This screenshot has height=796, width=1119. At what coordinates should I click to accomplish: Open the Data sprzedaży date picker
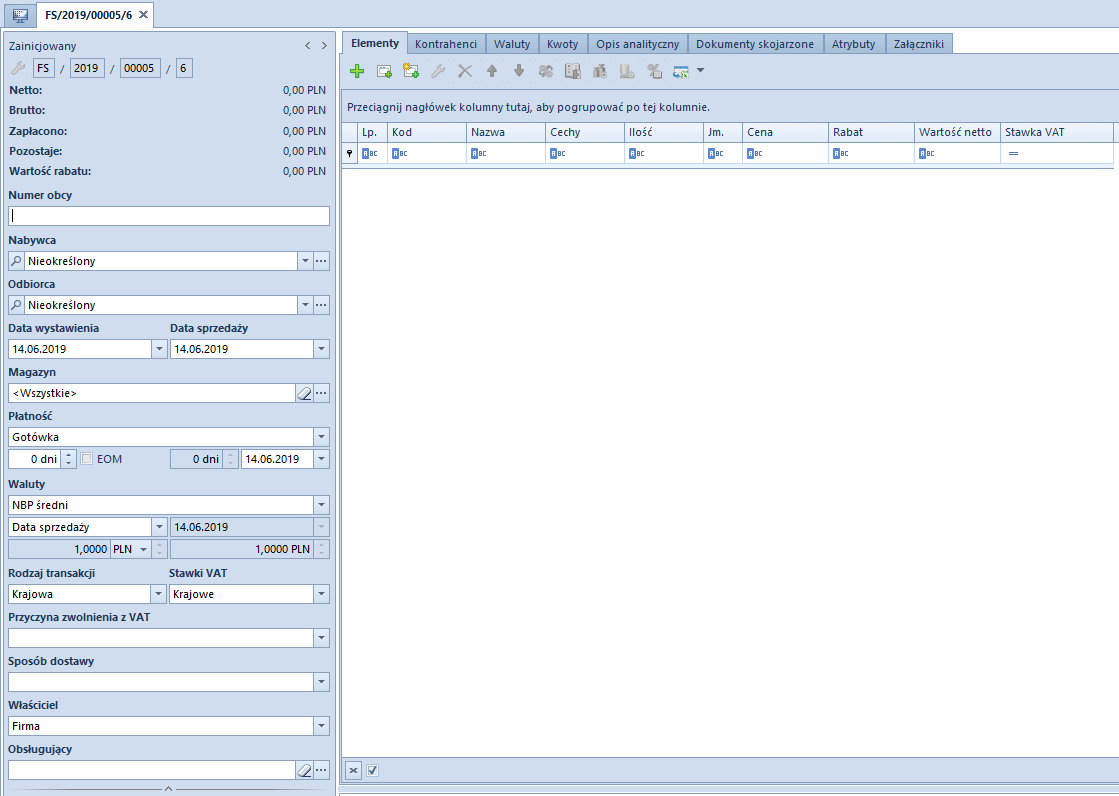321,349
